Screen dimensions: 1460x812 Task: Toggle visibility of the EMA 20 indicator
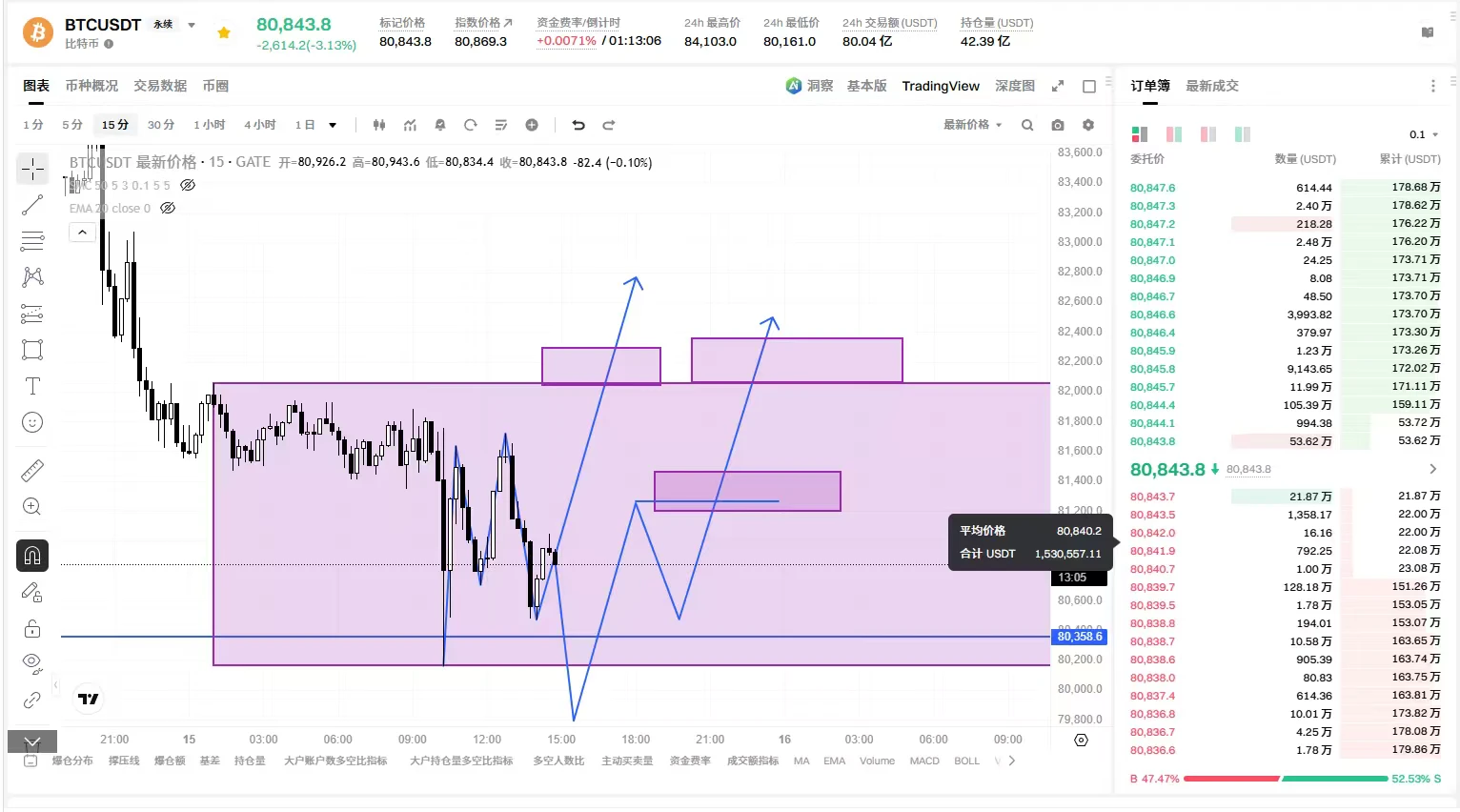click(168, 208)
